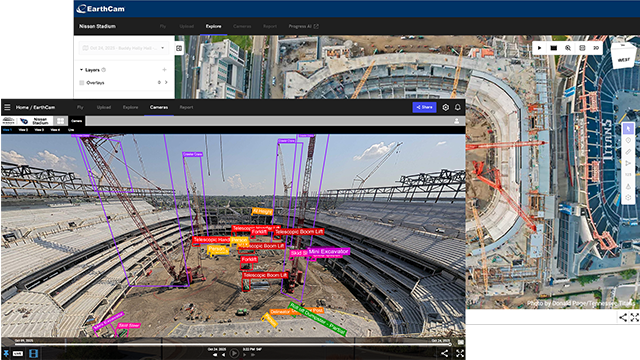Screen dimensions: 640x360
Task: Click the play button in the map toolbar
Action: [x=540, y=48]
